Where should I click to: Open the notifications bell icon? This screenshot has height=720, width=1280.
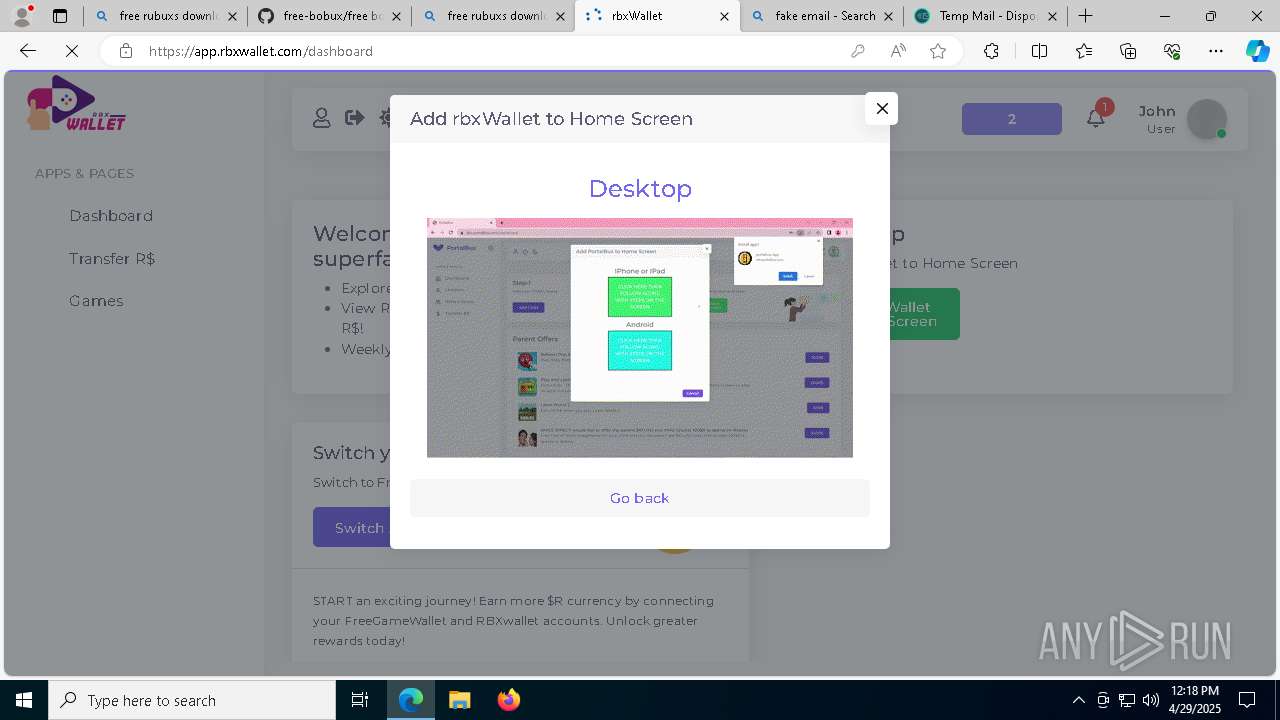coord(1096,118)
